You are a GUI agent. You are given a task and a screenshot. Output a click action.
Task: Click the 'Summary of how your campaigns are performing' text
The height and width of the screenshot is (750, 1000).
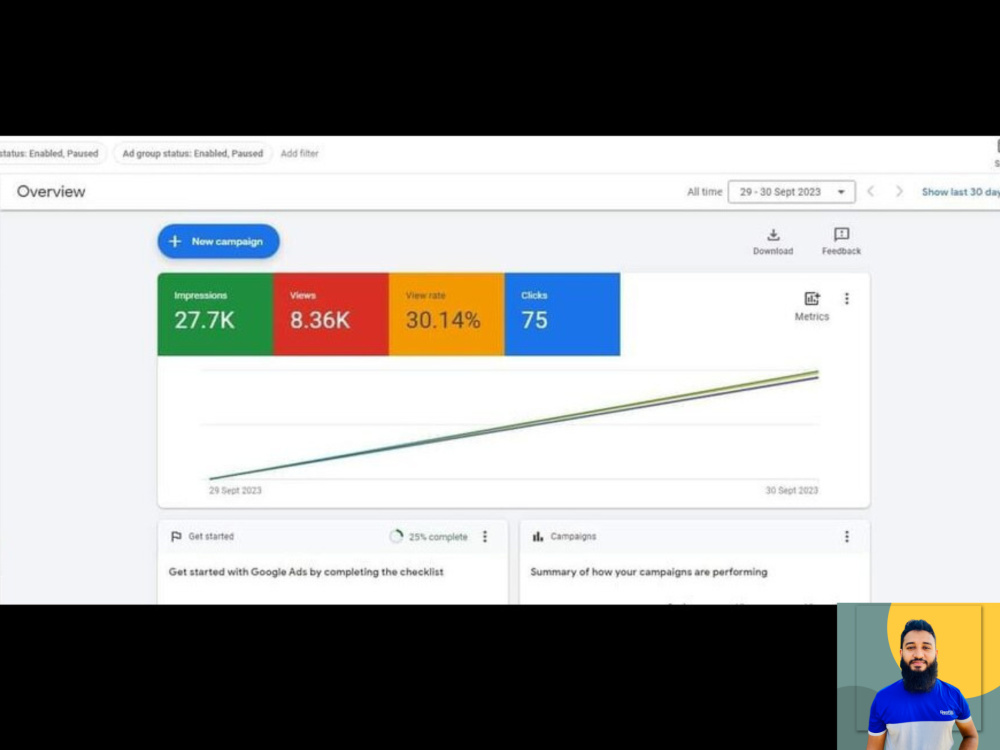649,572
